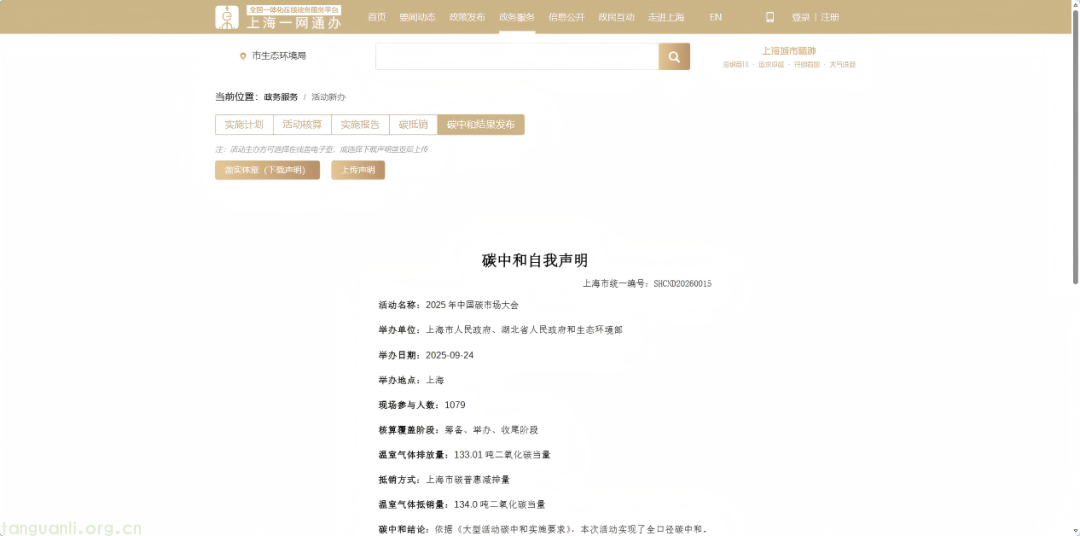1080x536 pixels.
Task: Select the 碳中和结果发布 tab
Action: click(x=481, y=125)
